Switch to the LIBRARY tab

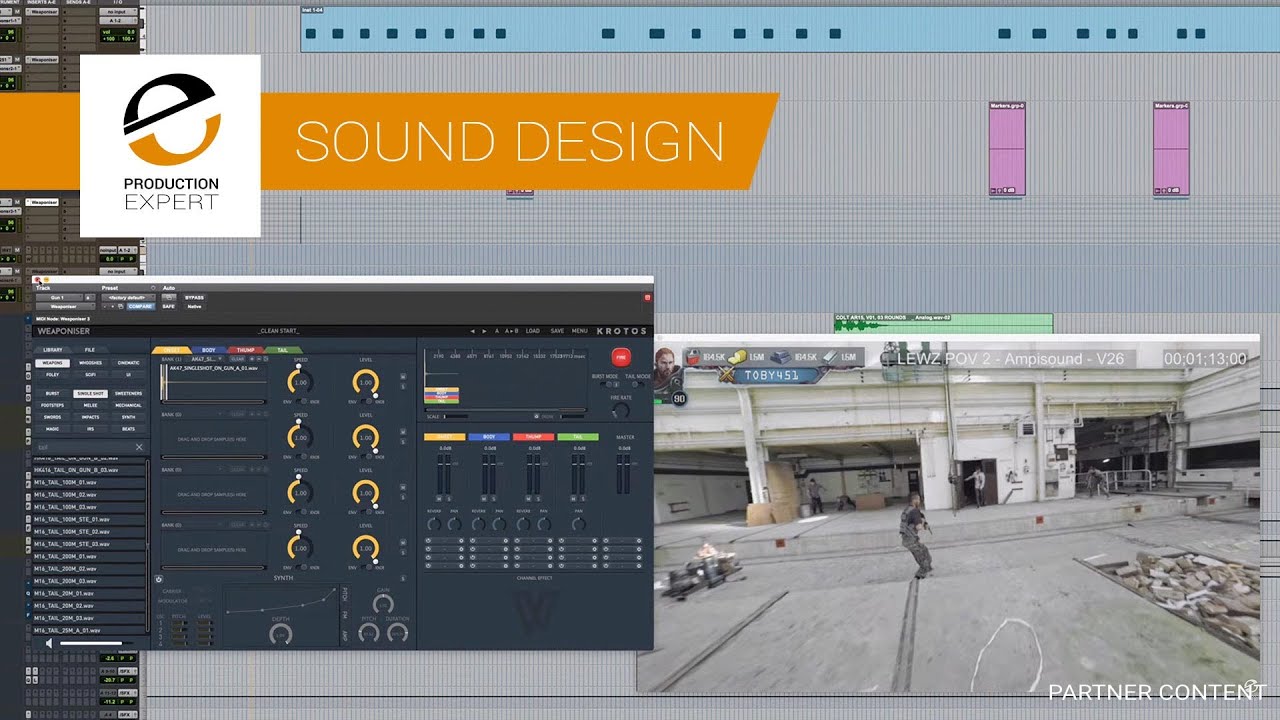53,350
